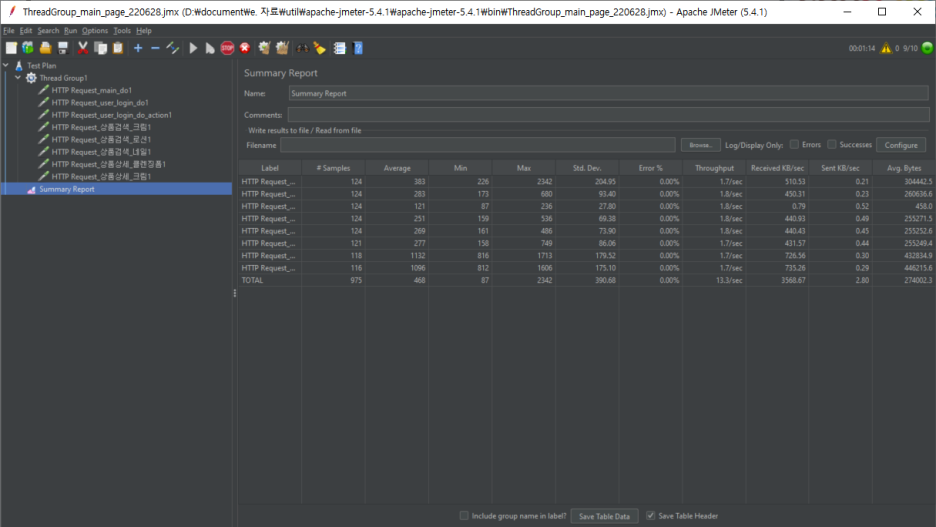
Task: Open the Templates toolbar icon
Action: point(28,48)
